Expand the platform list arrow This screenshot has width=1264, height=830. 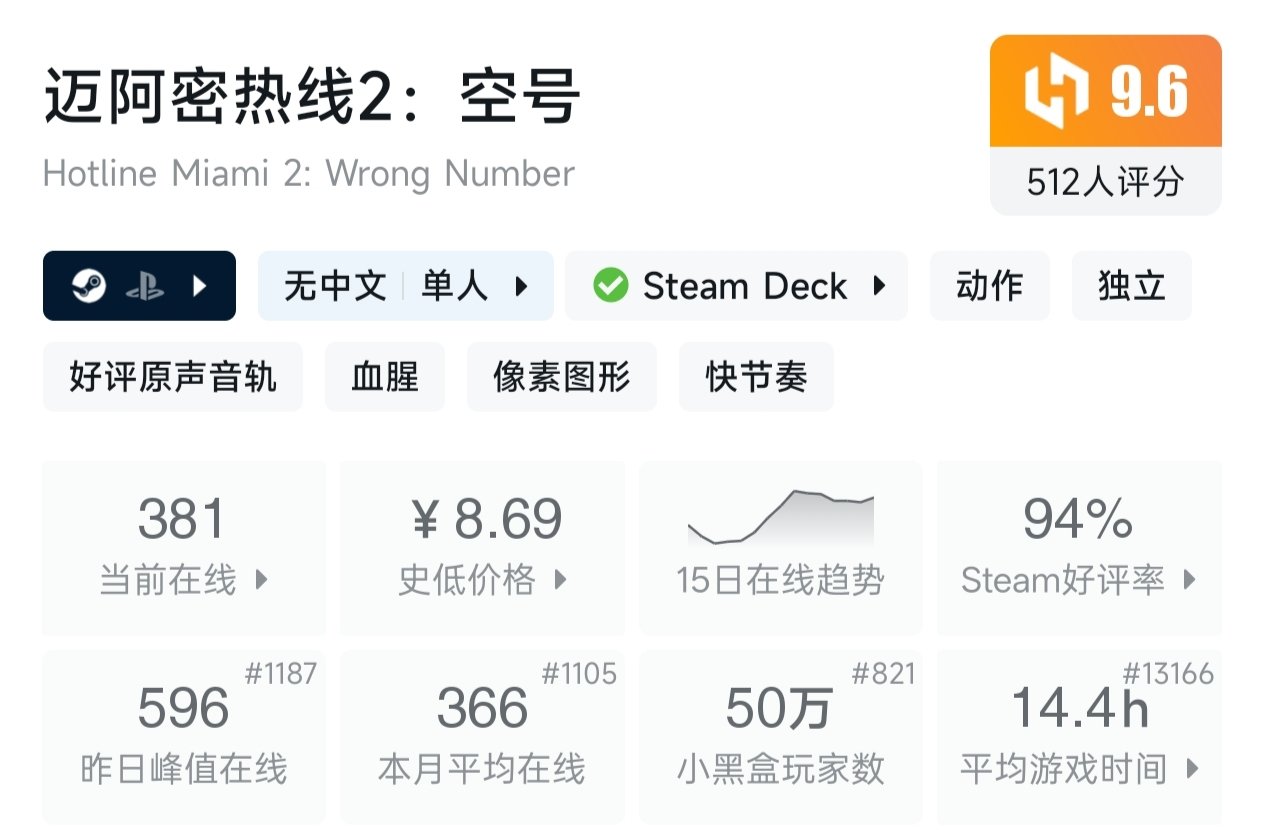click(200, 287)
